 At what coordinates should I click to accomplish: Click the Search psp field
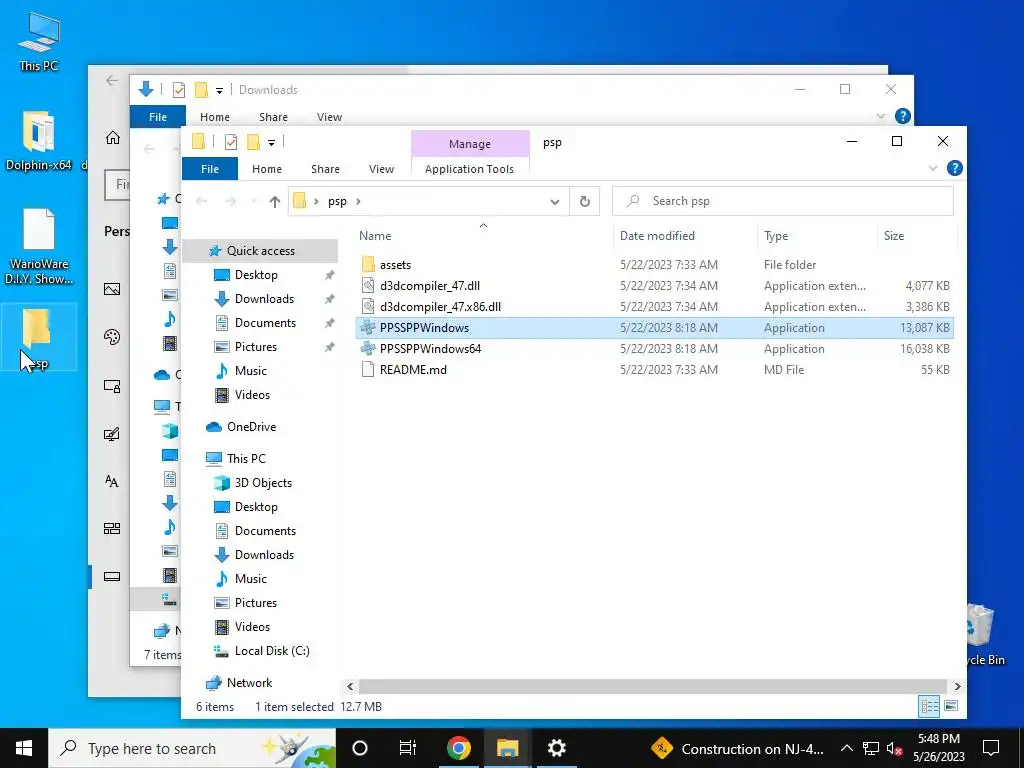(x=782, y=201)
